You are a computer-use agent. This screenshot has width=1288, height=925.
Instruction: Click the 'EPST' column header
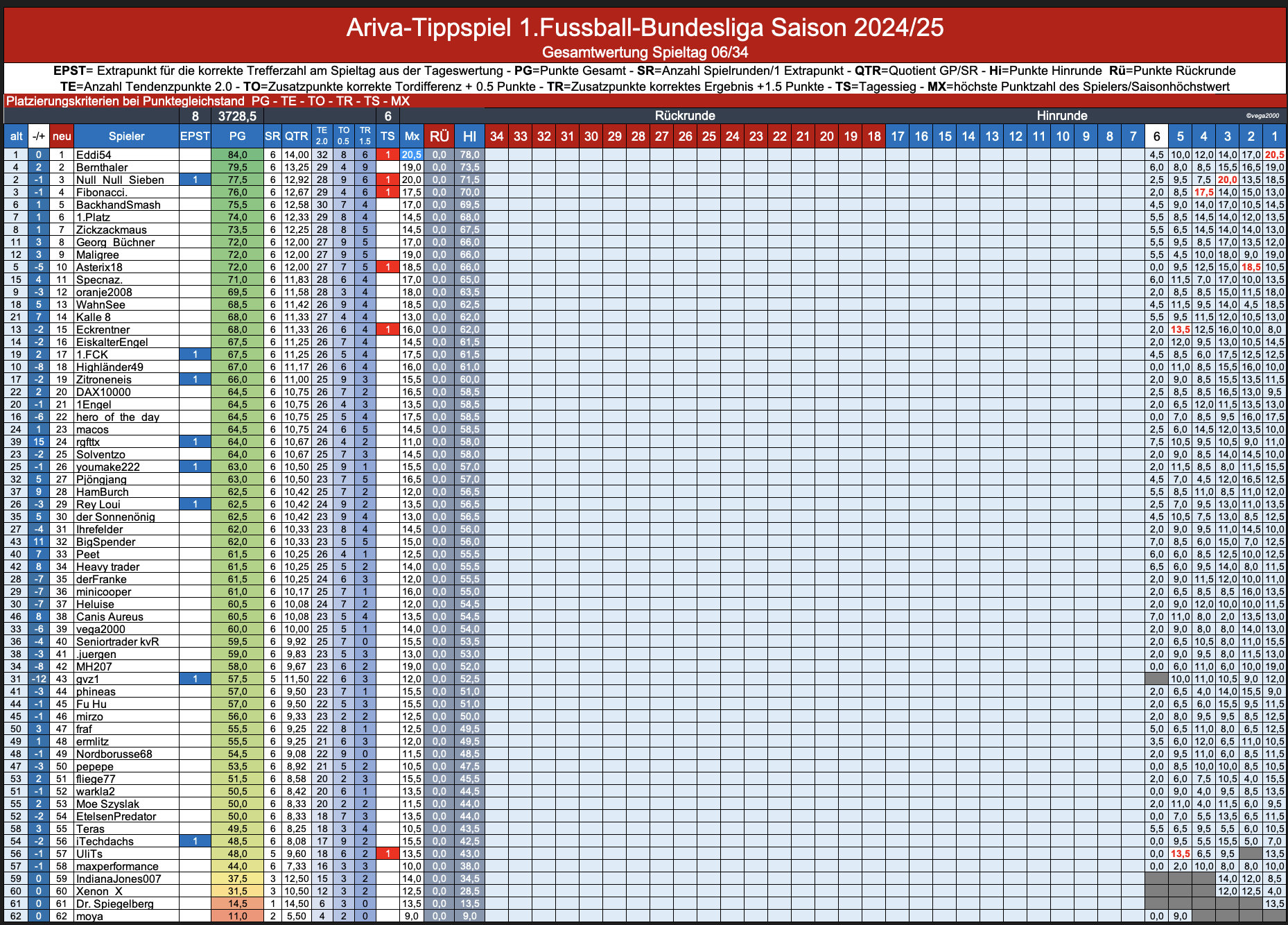195,136
